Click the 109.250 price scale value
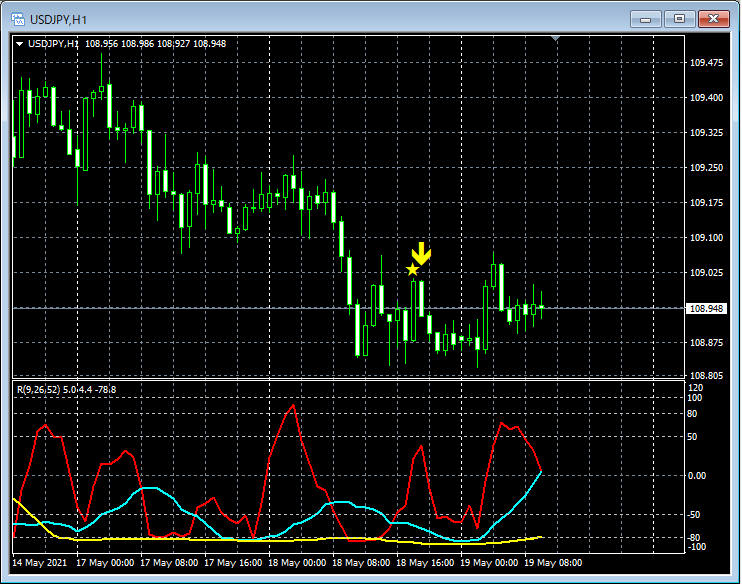Image resolution: width=742 pixels, height=584 pixels. click(707, 168)
